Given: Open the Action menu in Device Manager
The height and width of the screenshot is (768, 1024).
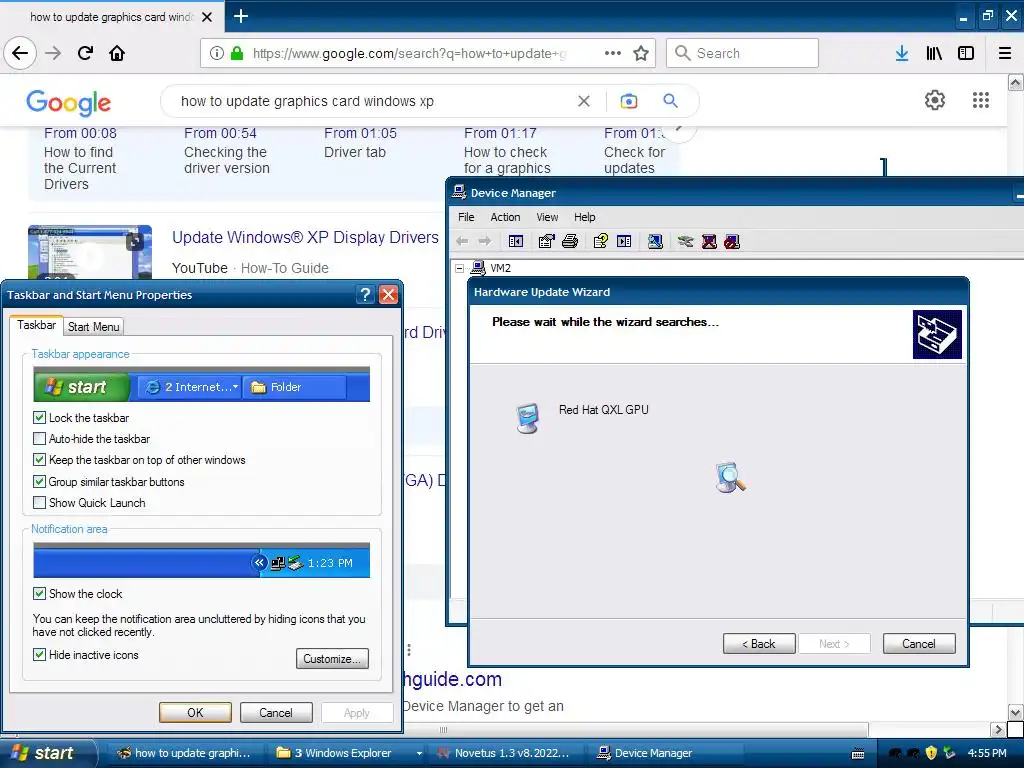Looking at the screenshot, I should click(x=505, y=217).
